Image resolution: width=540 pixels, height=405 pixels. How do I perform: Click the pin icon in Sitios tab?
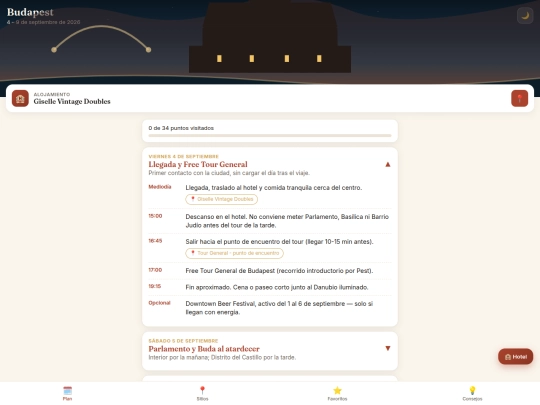pyautogui.click(x=202, y=391)
